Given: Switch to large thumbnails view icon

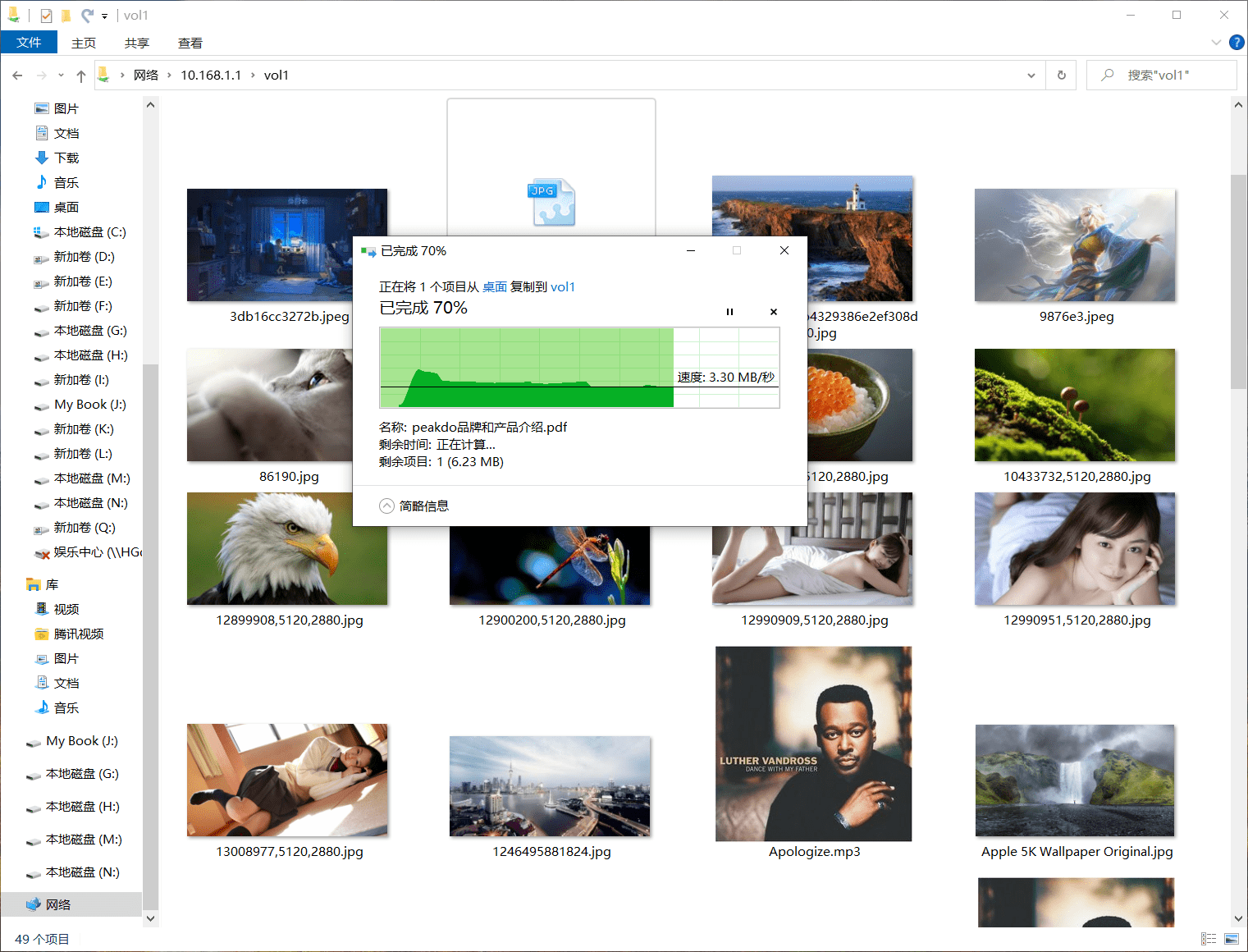Looking at the screenshot, I should pyautogui.click(x=1232, y=938).
